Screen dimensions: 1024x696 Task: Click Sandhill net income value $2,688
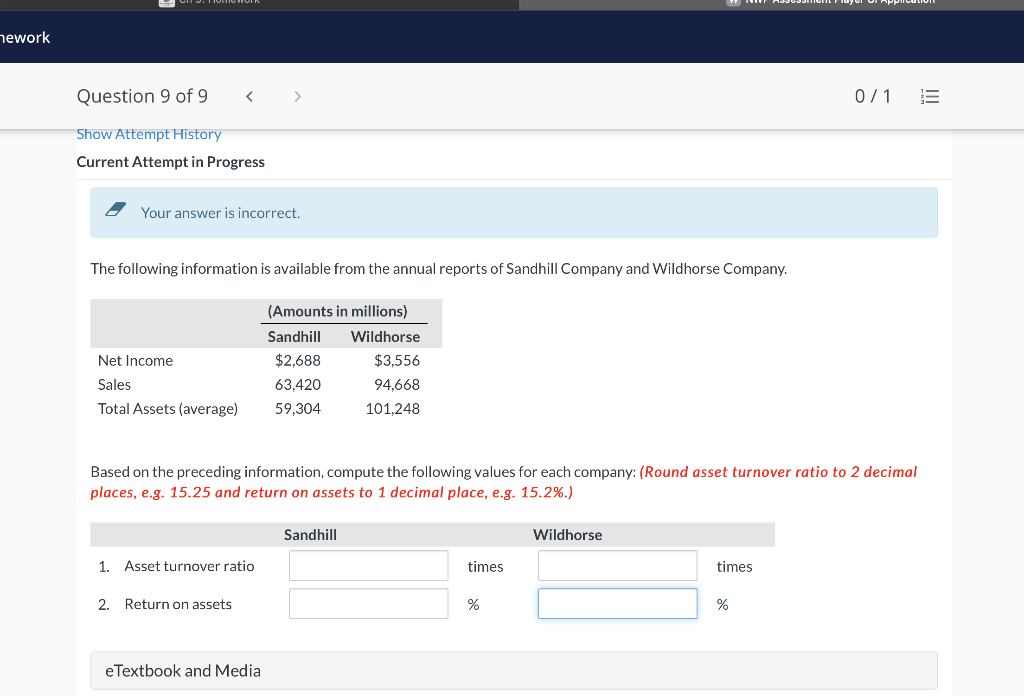pos(298,360)
